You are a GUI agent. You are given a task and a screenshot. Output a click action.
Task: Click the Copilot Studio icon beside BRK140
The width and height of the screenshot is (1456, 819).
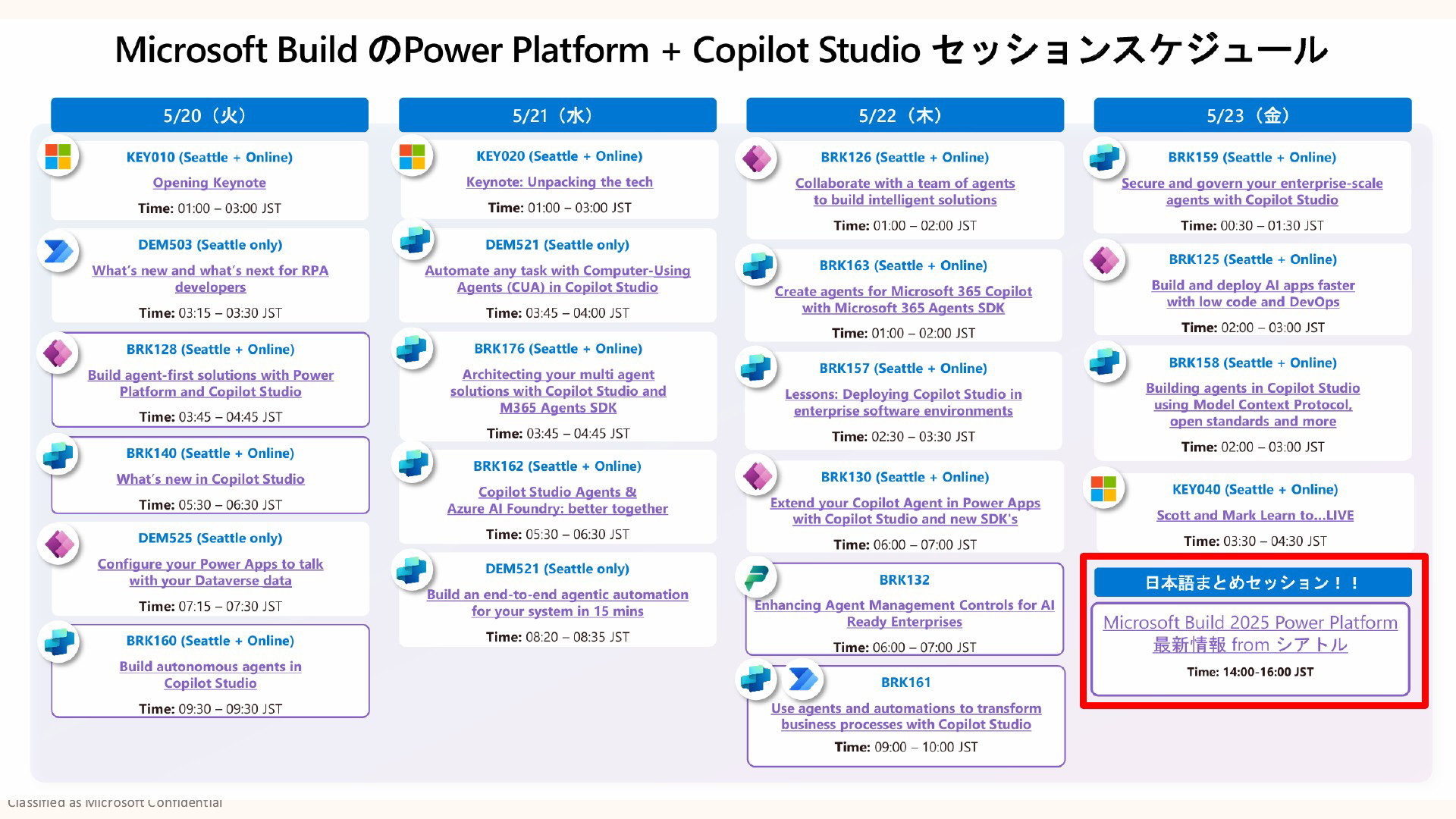[58, 456]
